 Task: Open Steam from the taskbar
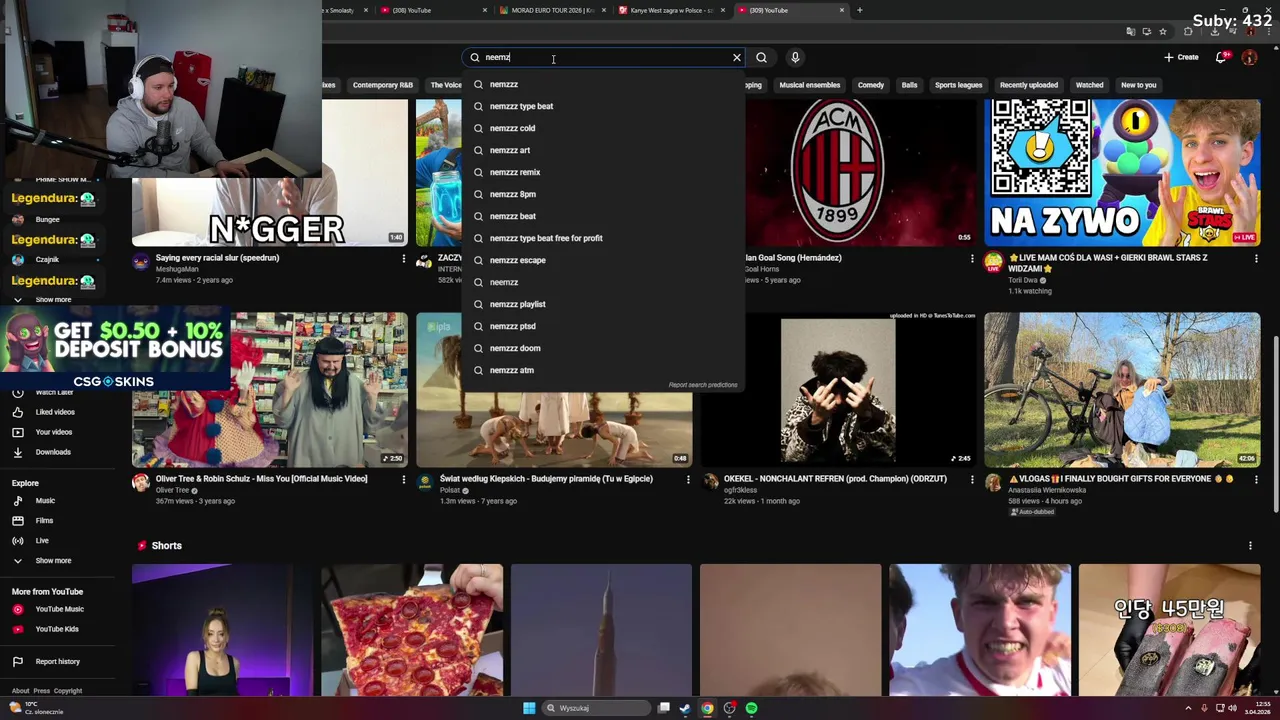click(x=685, y=708)
